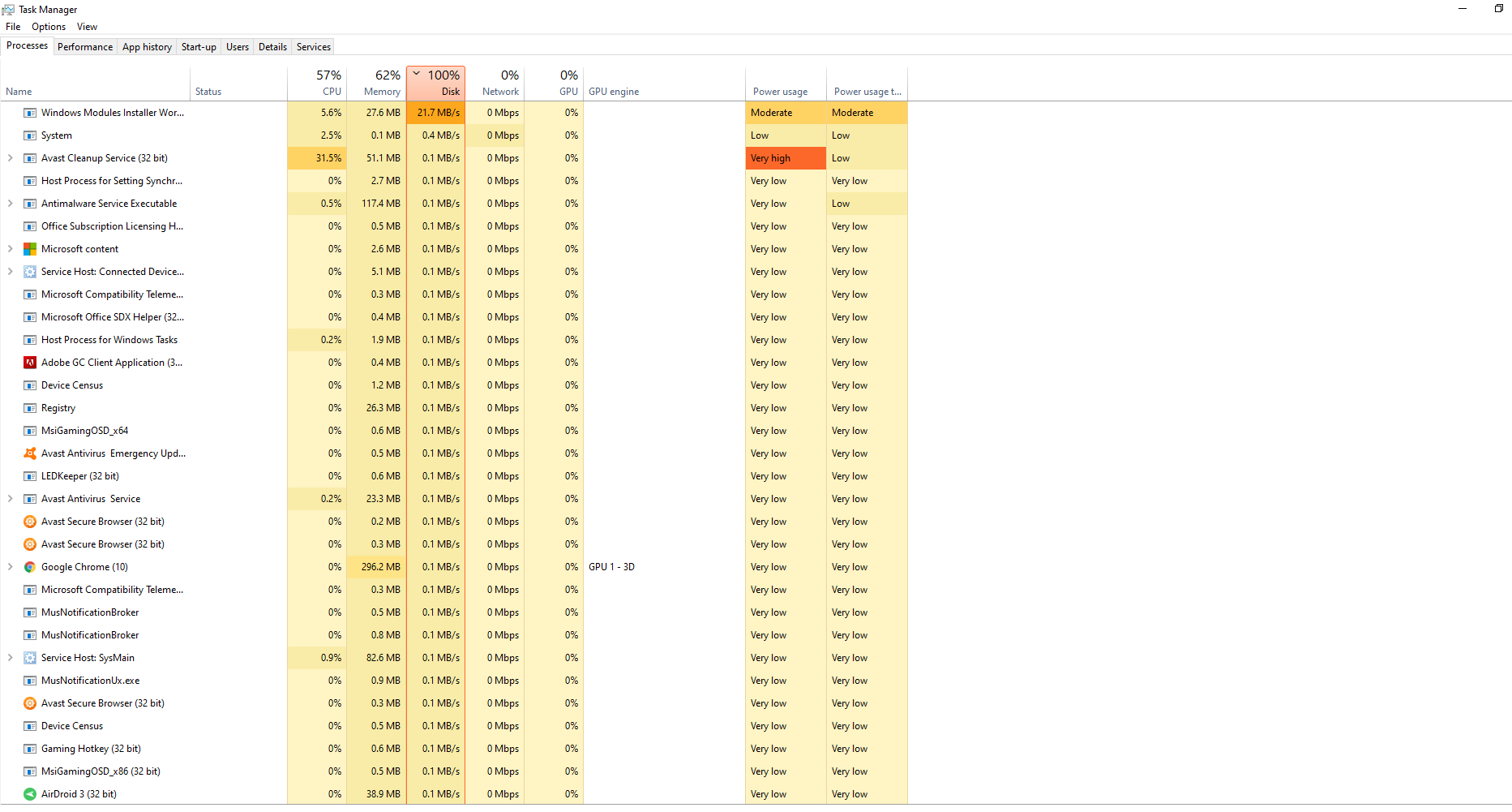This screenshot has height=812, width=1512.
Task: Click the Host Process for Setting Synchronization icon
Action: [x=30, y=181]
